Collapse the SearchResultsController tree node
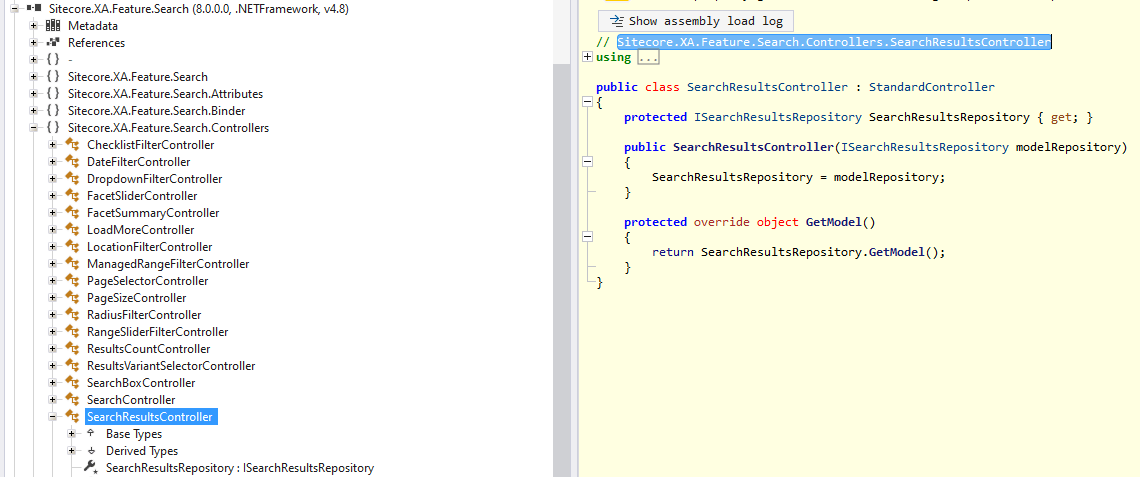Viewport: 1140px width, 477px height. pos(52,417)
